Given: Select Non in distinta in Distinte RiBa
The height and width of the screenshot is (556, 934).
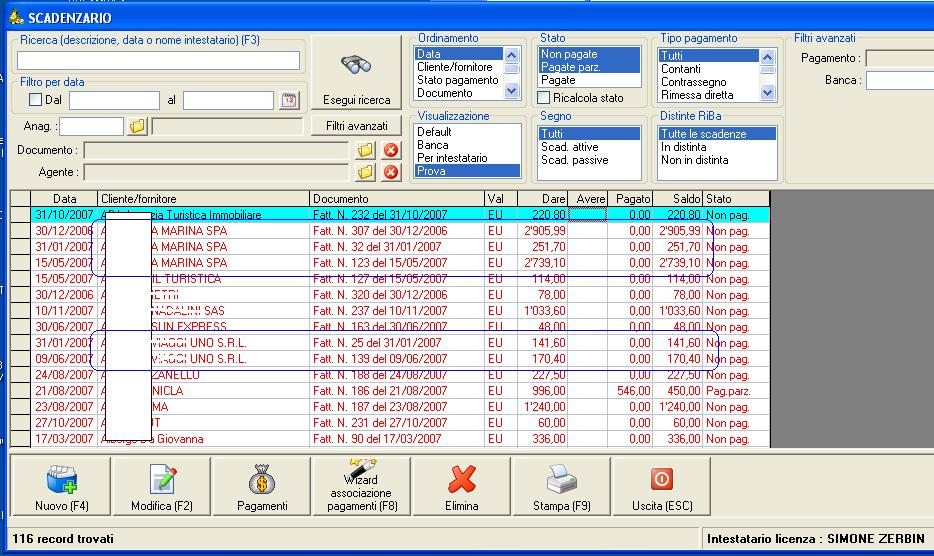Looking at the screenshot, I should (x=717, y=160).
